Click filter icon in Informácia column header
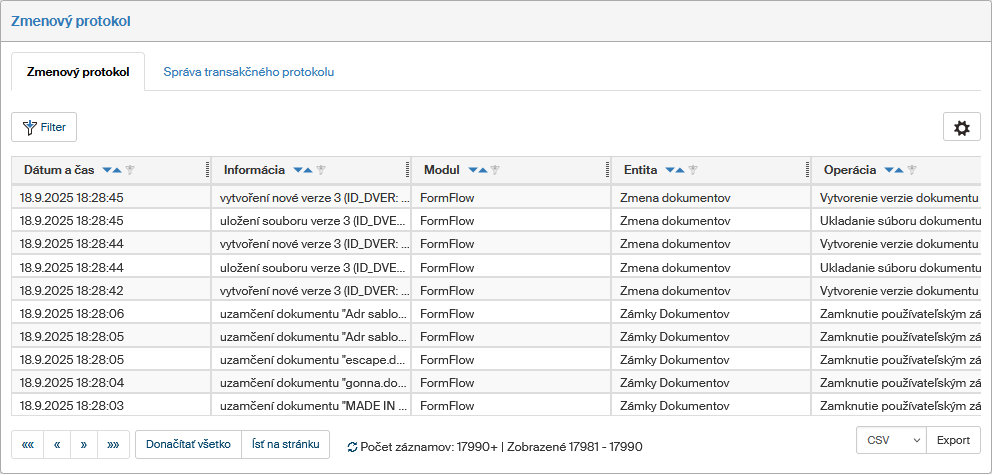The image size is (992, 474). (321, 170)
